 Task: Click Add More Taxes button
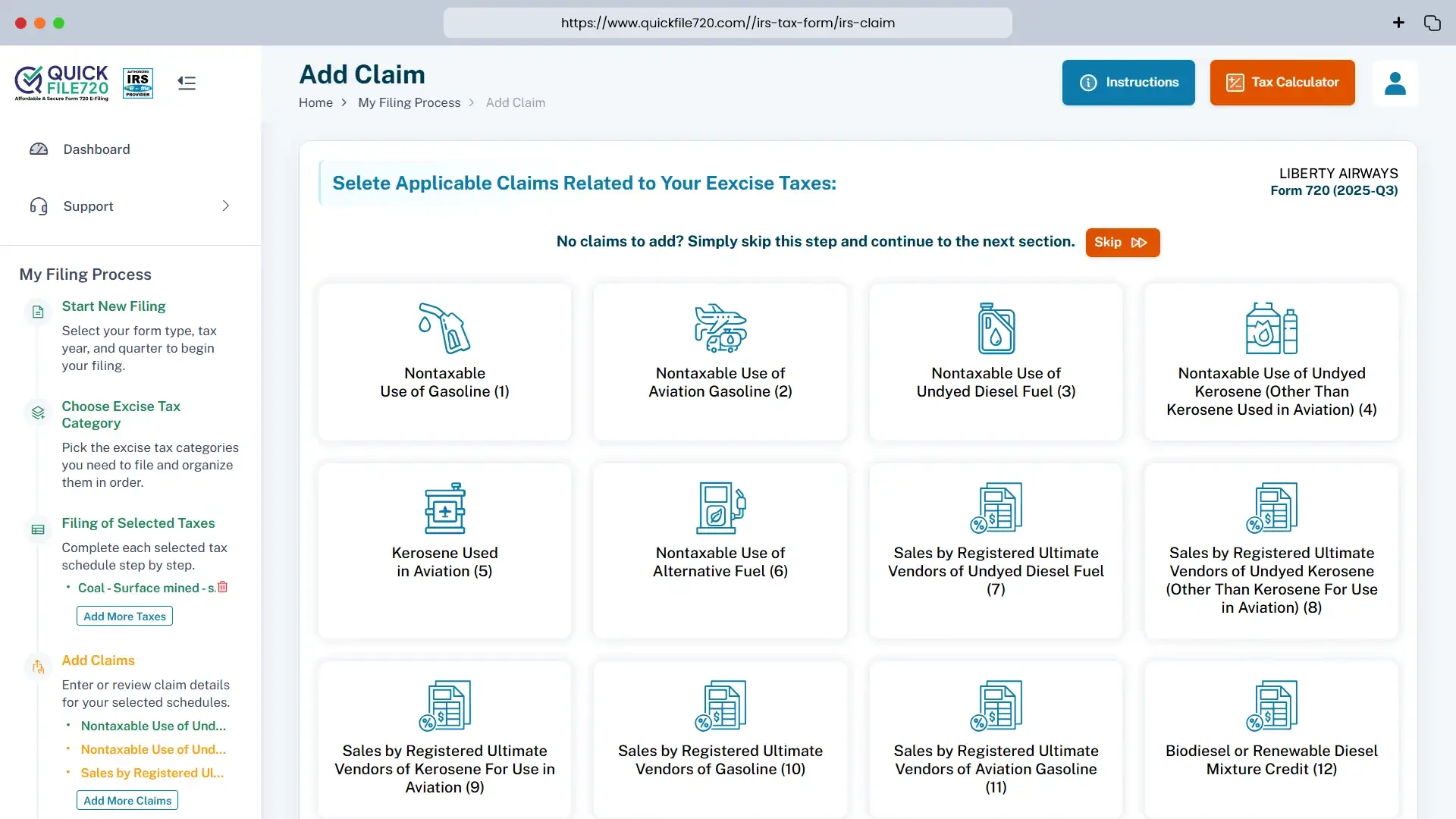point(124,617)
